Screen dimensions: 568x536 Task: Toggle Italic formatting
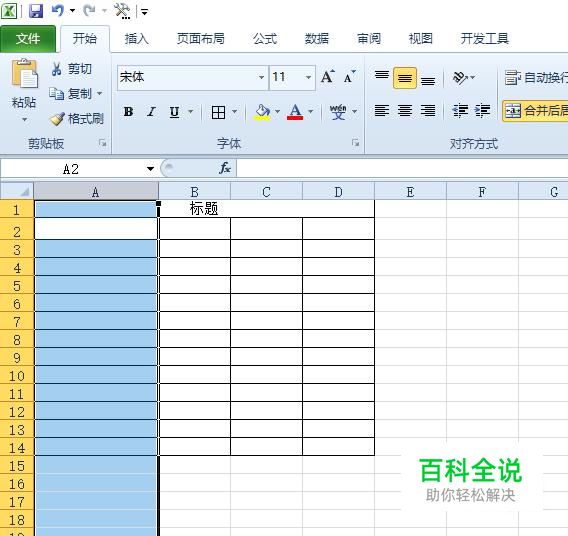click(151, 112)
